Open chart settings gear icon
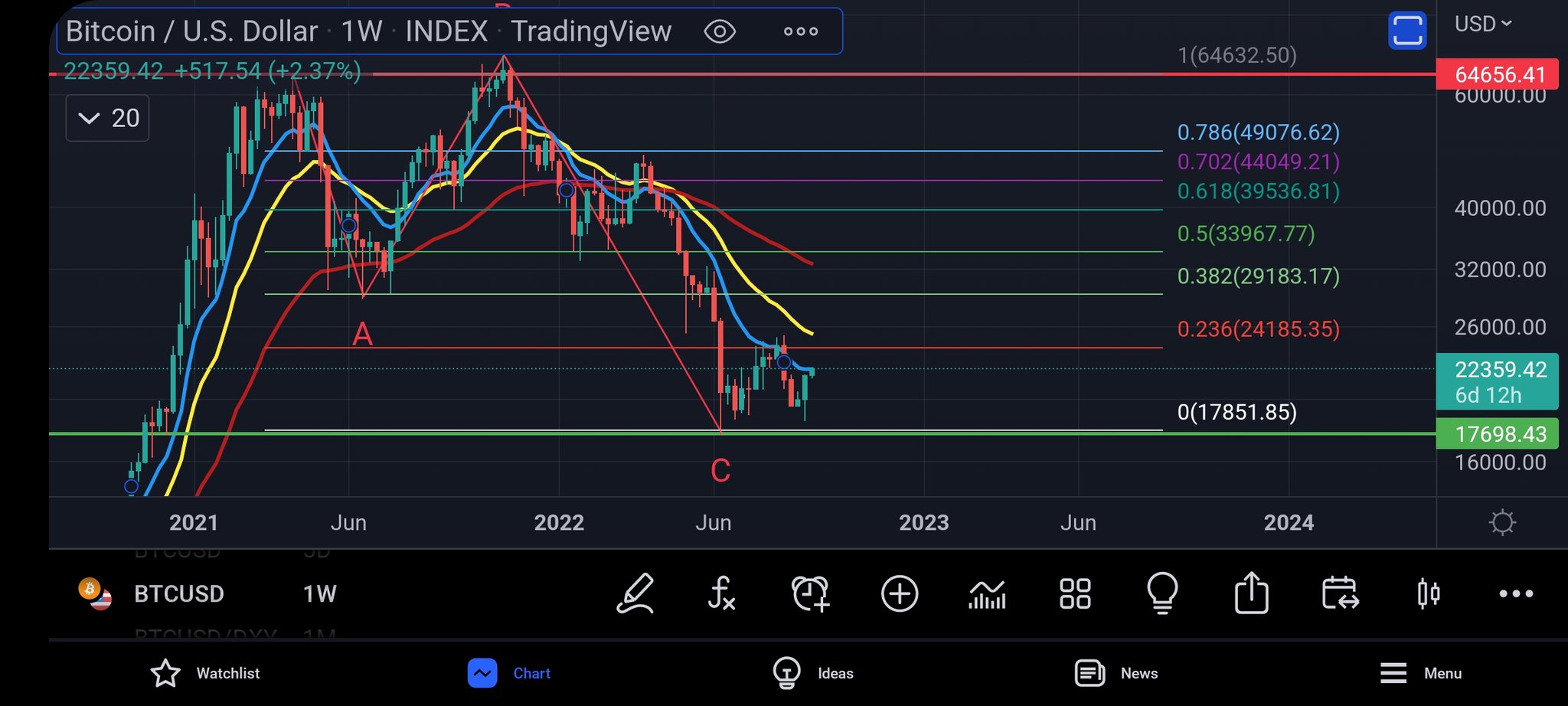The image size is (1568, 706). click(1502, 522)
